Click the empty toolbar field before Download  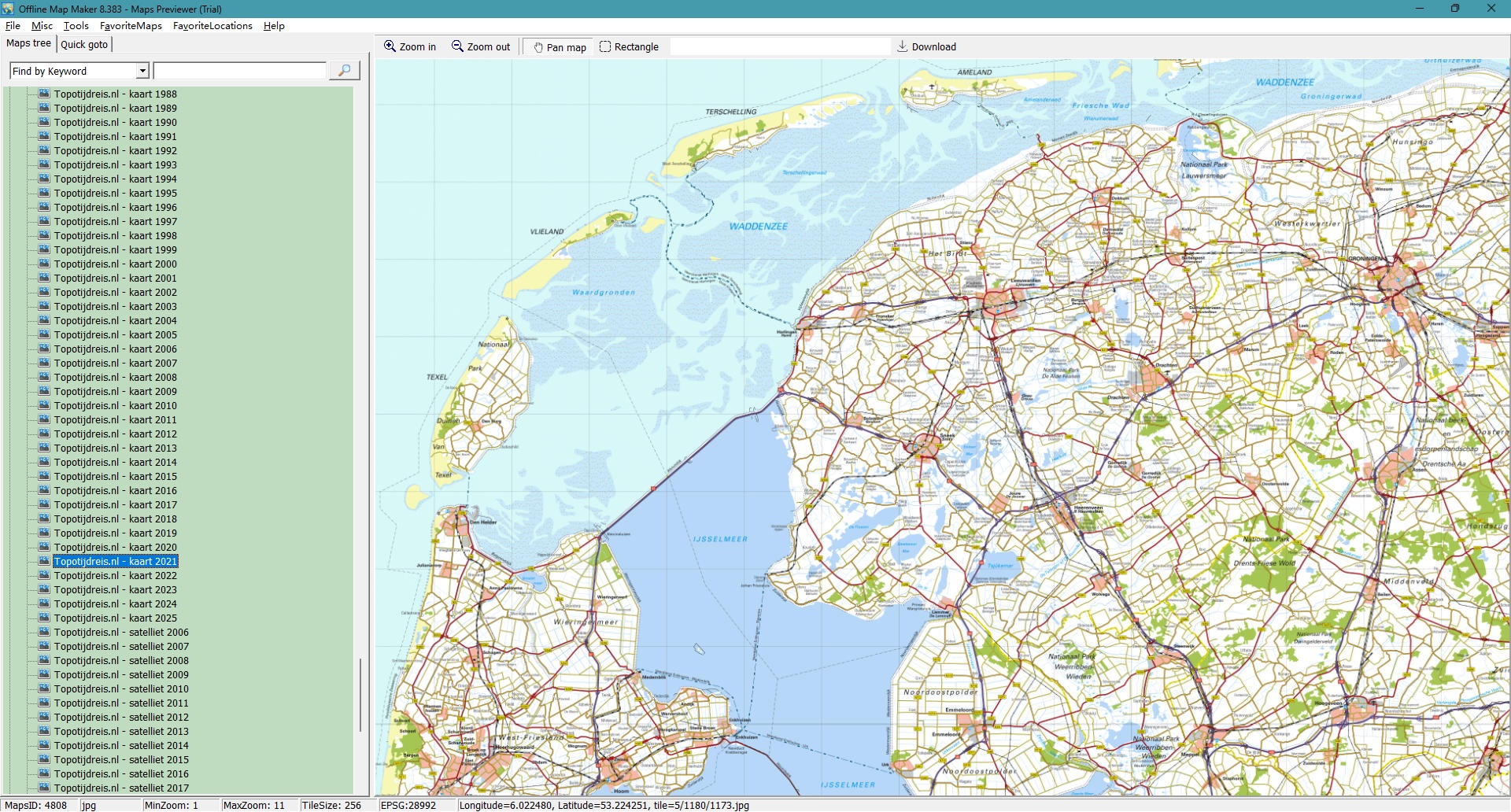(x=779, y=46)
